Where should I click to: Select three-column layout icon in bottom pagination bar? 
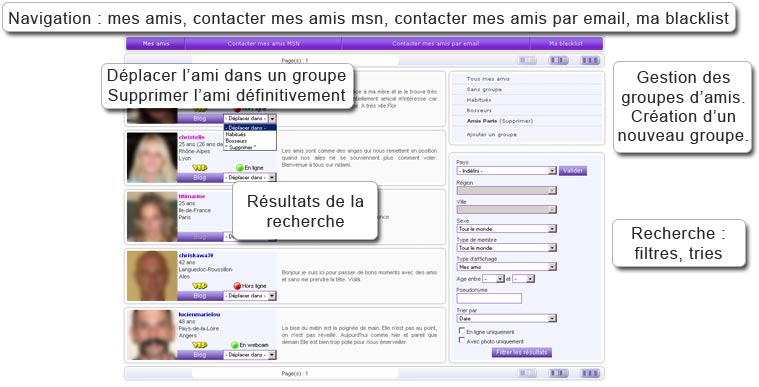point(590,373)
